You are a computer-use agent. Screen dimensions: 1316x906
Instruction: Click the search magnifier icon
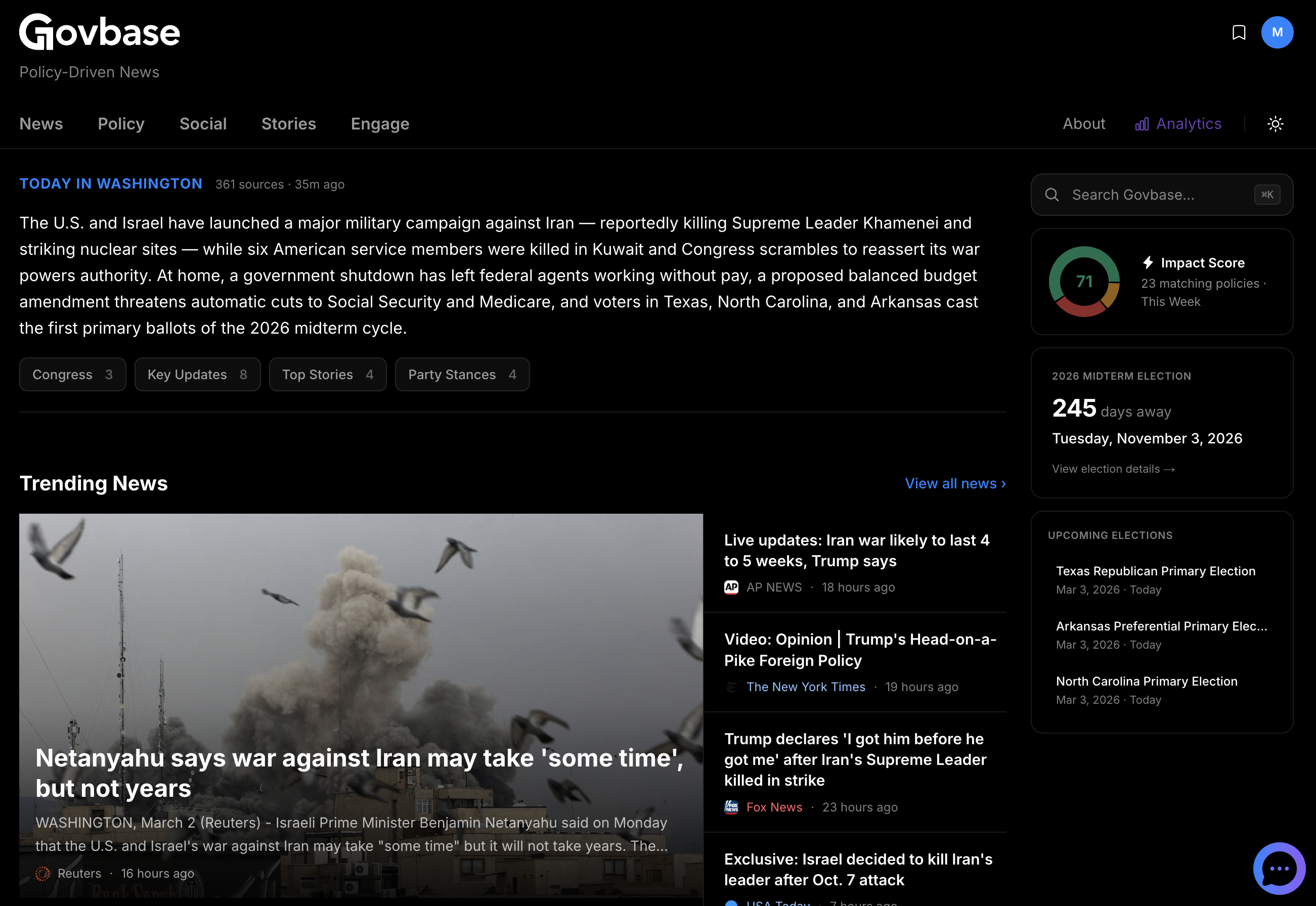click(x=1052, y=195)
